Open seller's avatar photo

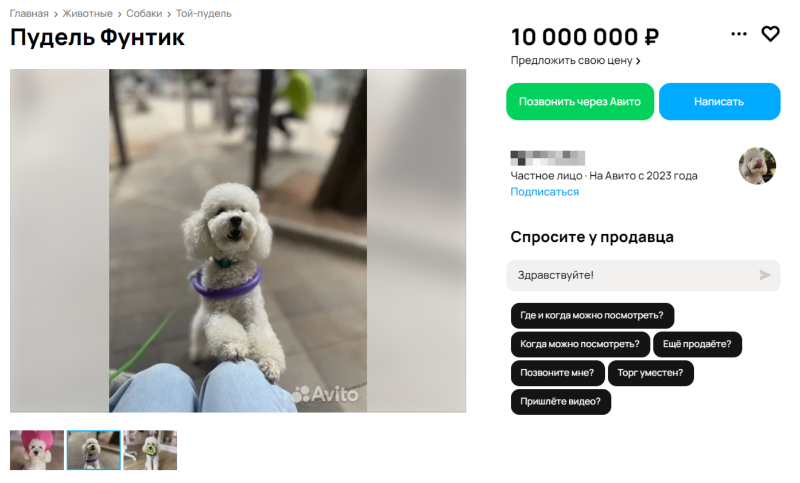[x=757, y=166]
